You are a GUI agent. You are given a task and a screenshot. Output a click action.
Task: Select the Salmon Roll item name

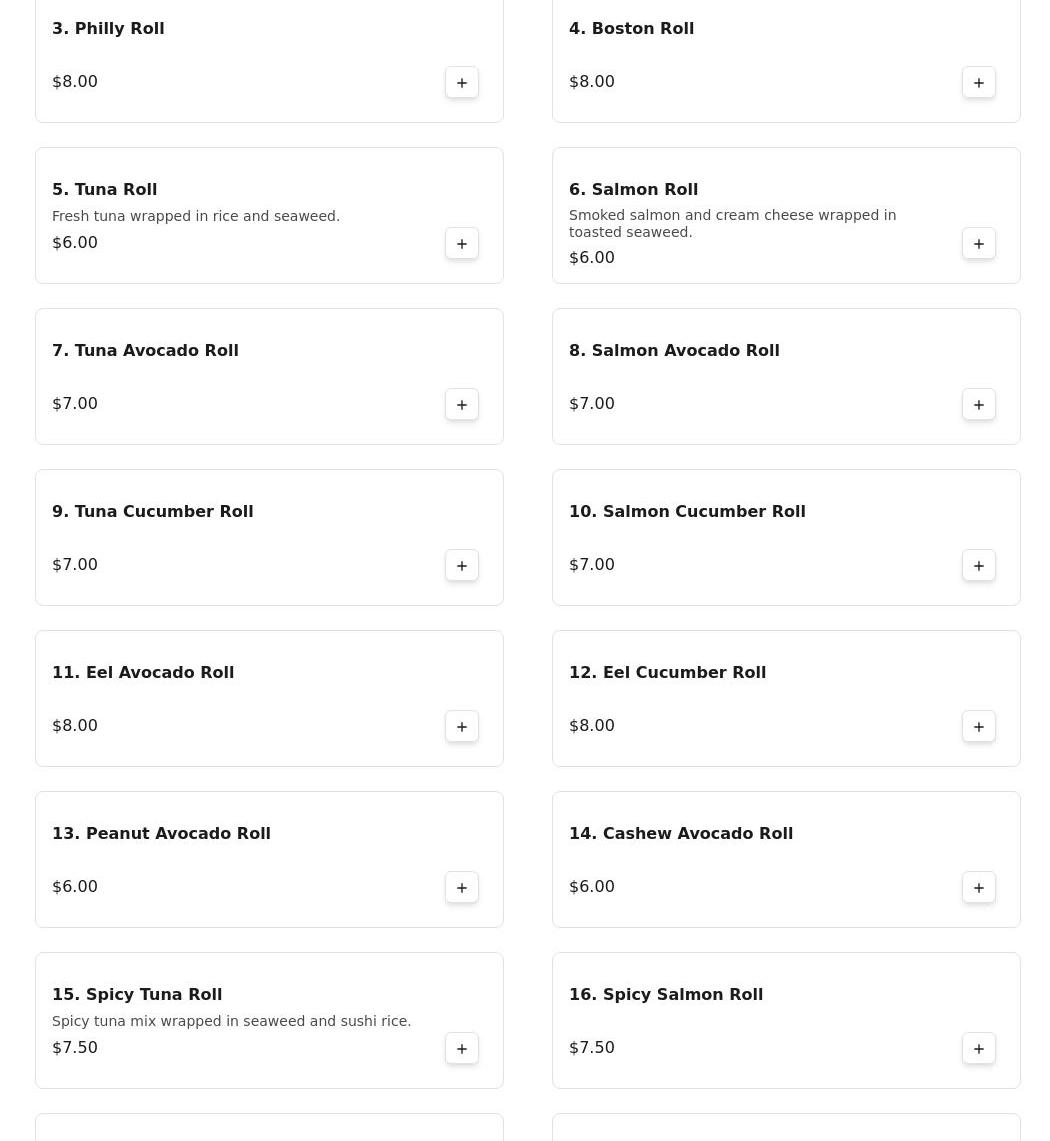(633, 190)
